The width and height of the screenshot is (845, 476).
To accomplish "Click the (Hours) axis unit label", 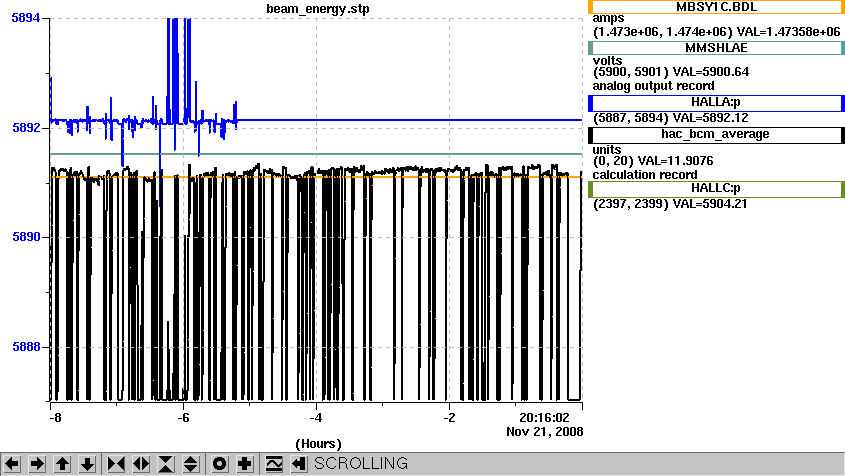I will [318, 444].
